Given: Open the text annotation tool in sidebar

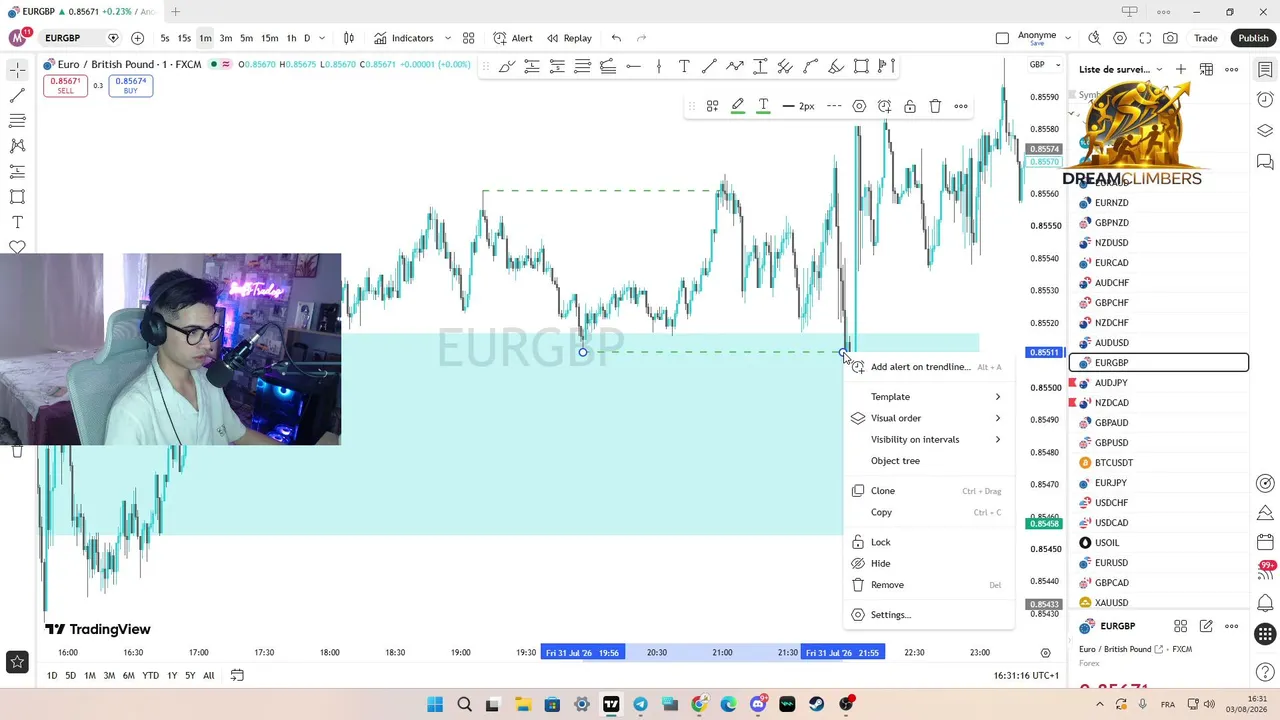Looking at the screenshot, I should coord(17,222).
